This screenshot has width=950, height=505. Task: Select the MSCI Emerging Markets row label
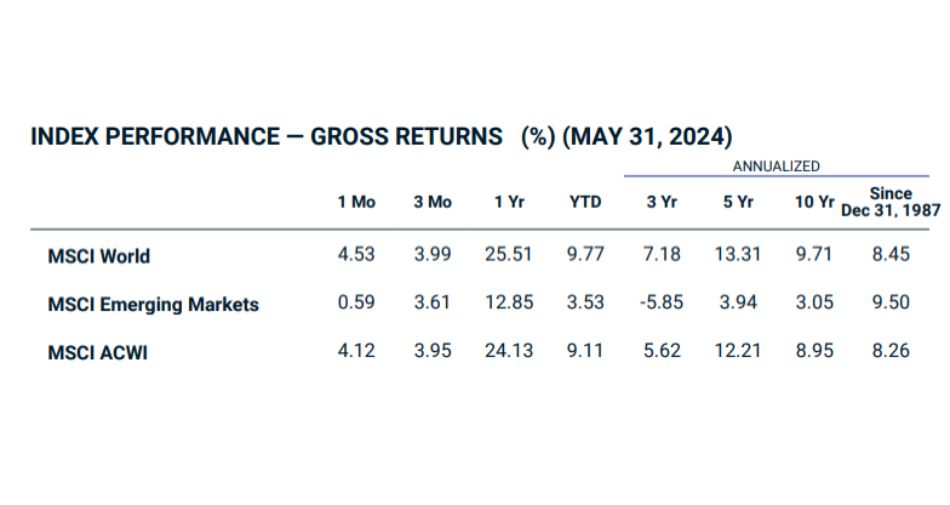point(153,304)
